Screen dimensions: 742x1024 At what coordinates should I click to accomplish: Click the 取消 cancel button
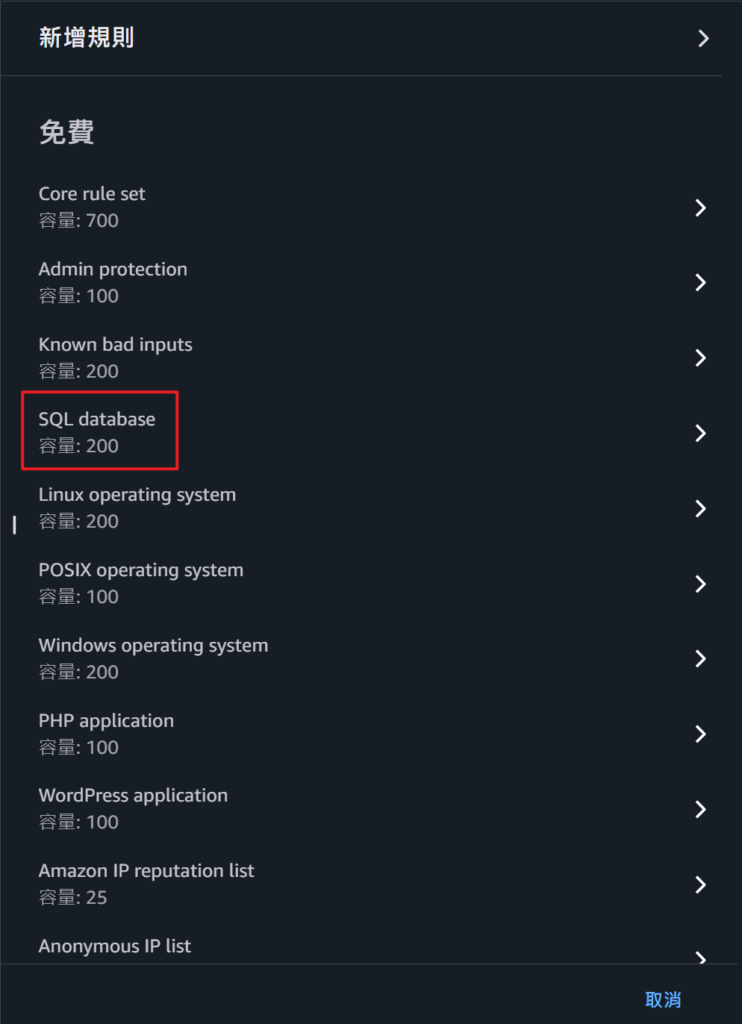coord(663,999)
